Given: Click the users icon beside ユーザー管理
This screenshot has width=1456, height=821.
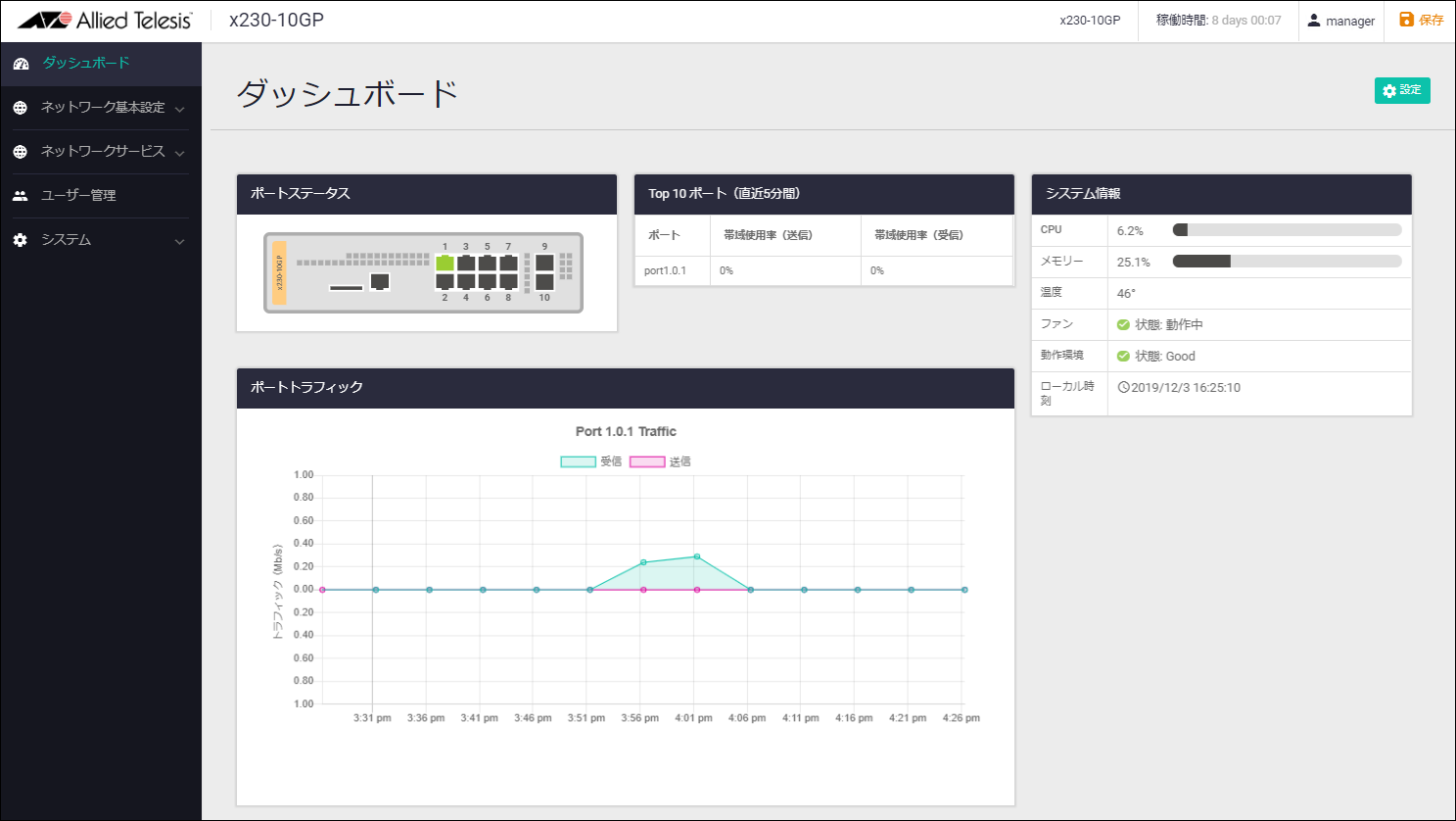Looking at the screenshot, I should pyautogui.click(x=21, y=196).
